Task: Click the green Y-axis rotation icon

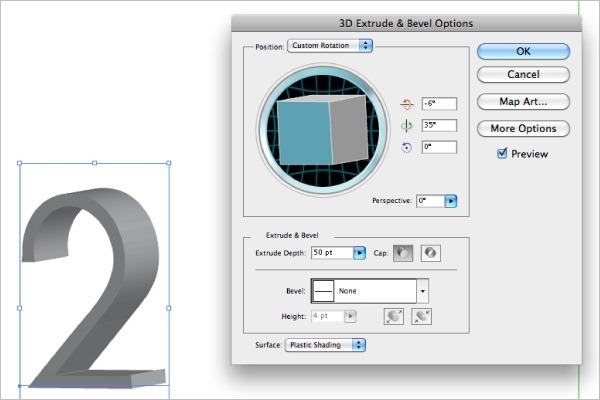Action: (406, 125)
